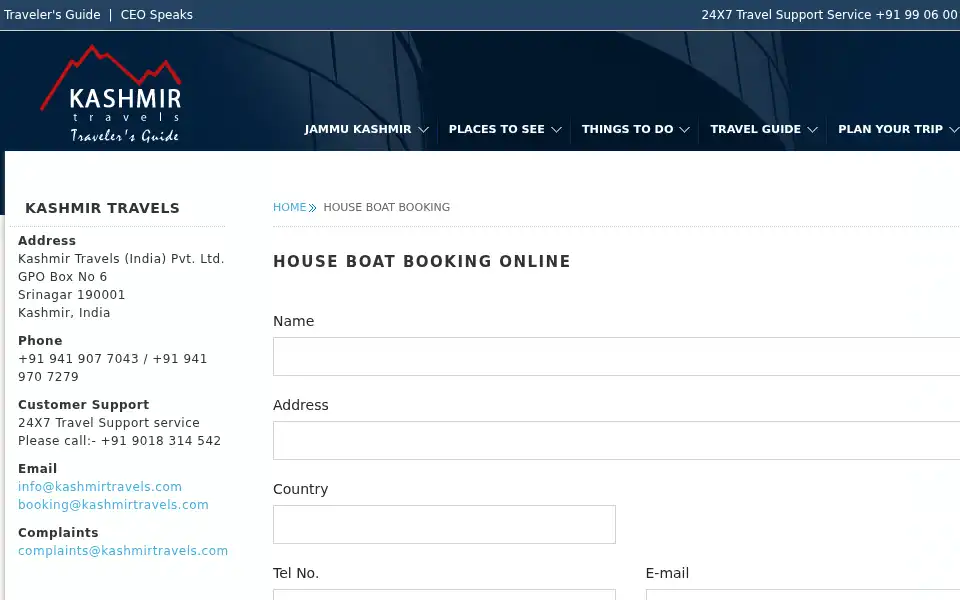Click the Customer Support heading

pos(83,405)
